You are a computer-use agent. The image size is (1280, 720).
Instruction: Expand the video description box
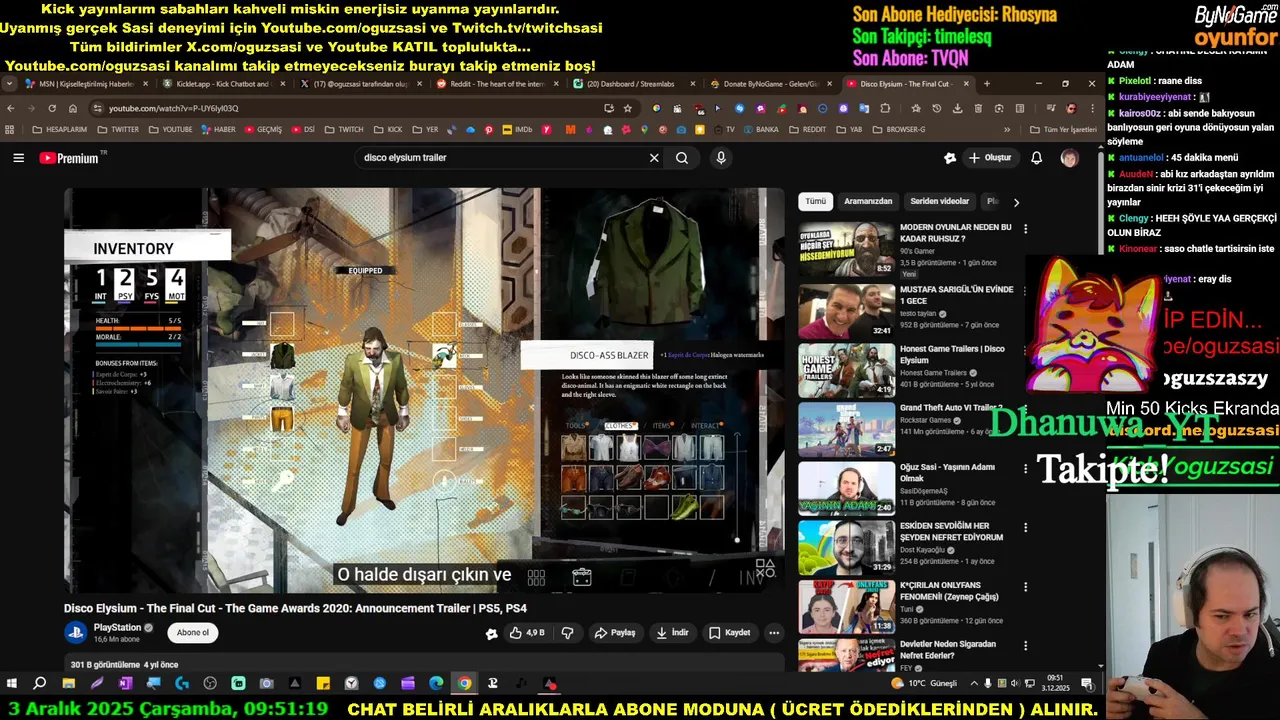[x=424, y=663]
